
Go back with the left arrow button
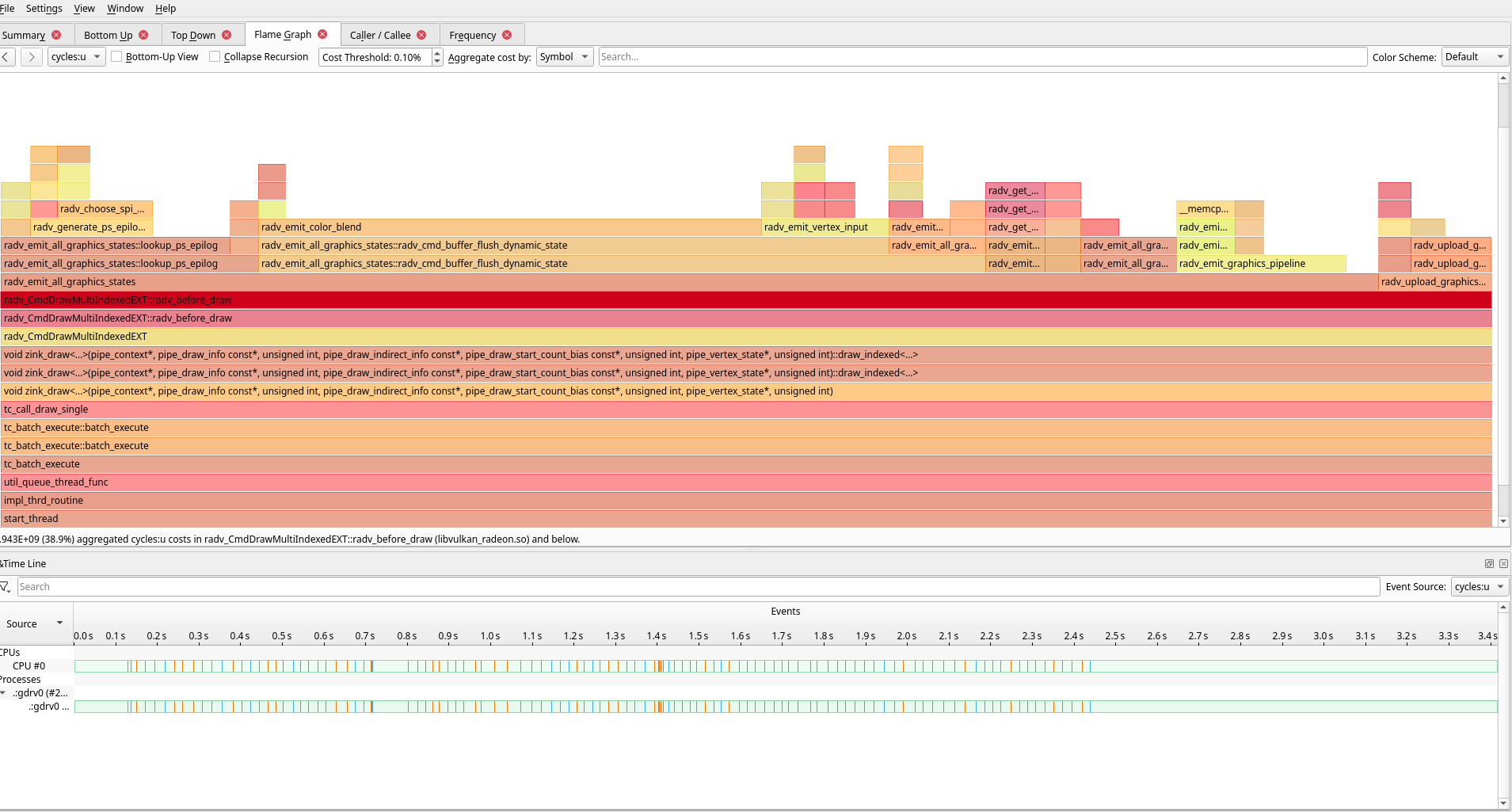tap(6, 57)
